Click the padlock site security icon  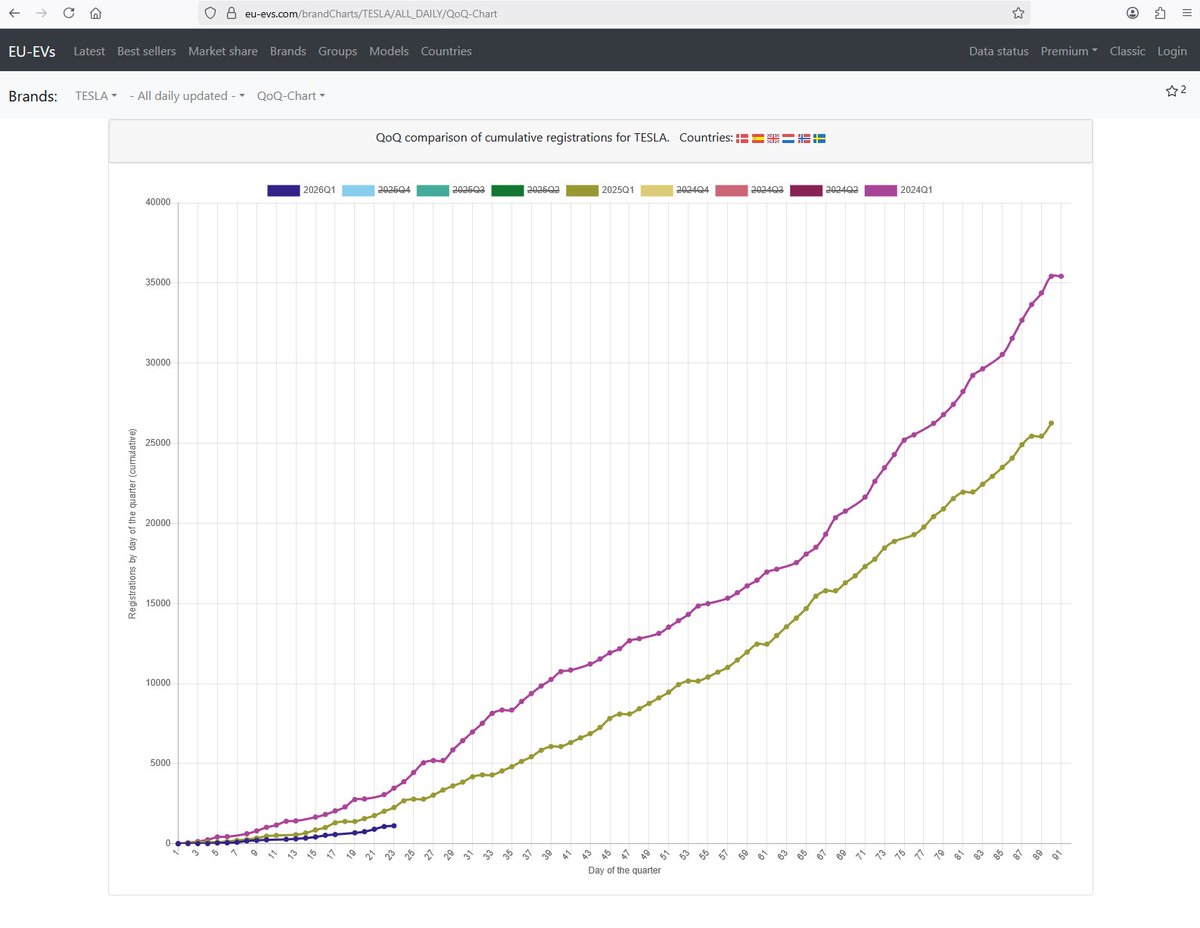point(231,13)
